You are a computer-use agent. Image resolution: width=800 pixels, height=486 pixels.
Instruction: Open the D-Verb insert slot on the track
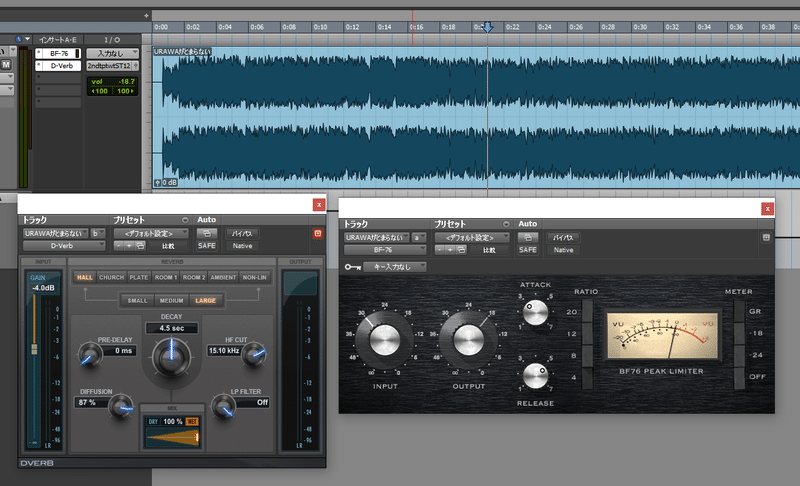(58, 66)
